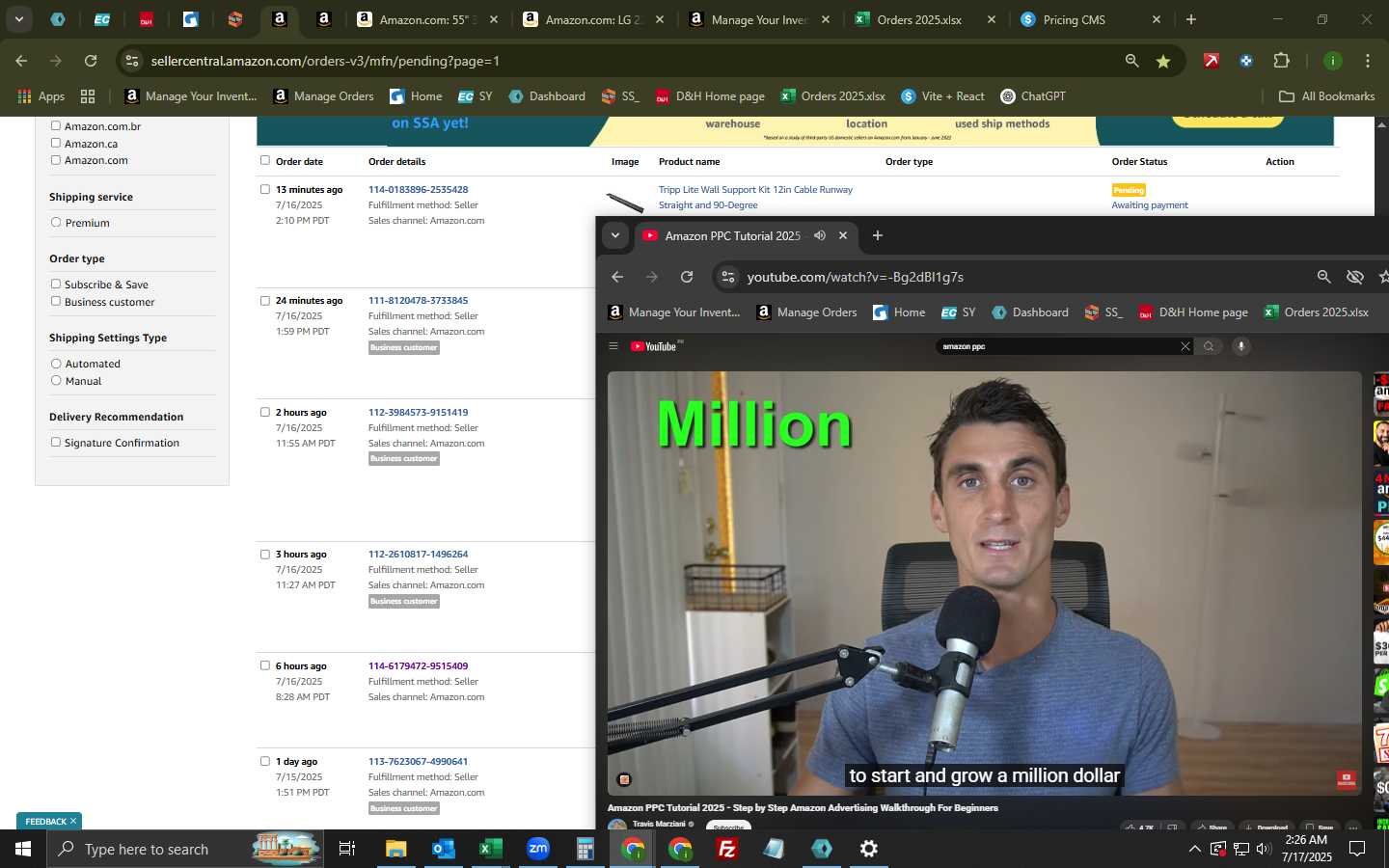
Task: Click the crossed-eye icon in YouTube address bar
Action: (1354, 277)
